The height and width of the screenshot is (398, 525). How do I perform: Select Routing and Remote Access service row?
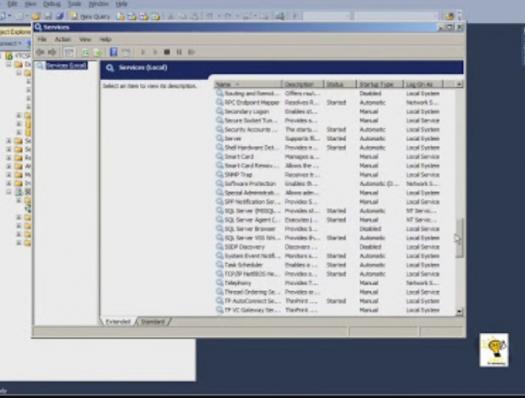point(328,93)
